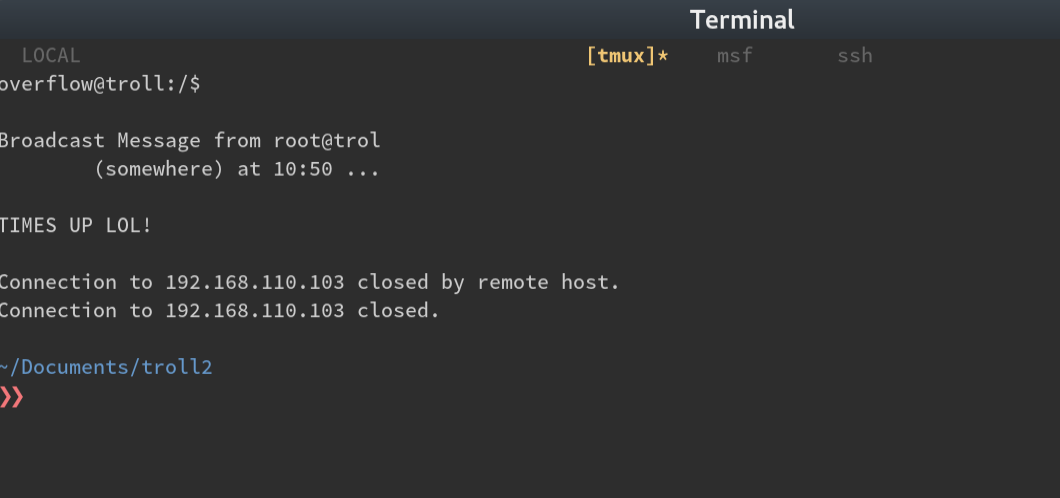Click the words remote host.
Image resolution: width=1060 pixels, height=498 pixels.
[548, 282]
